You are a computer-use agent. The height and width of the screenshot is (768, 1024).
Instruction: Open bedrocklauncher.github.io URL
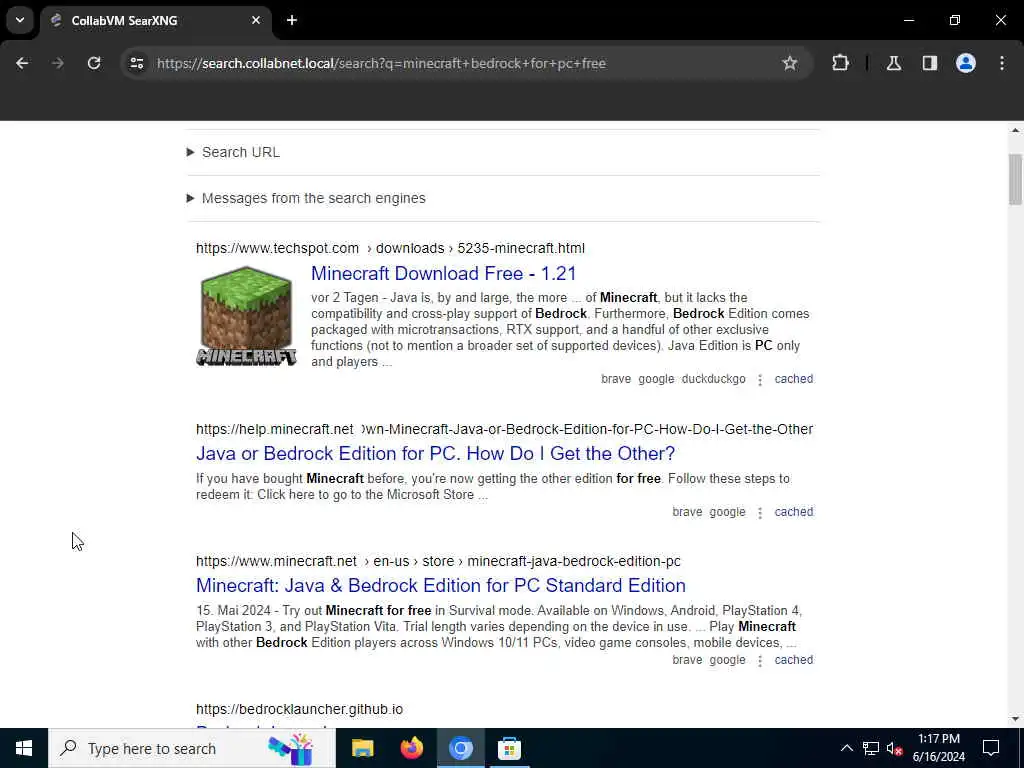(299, 709)
